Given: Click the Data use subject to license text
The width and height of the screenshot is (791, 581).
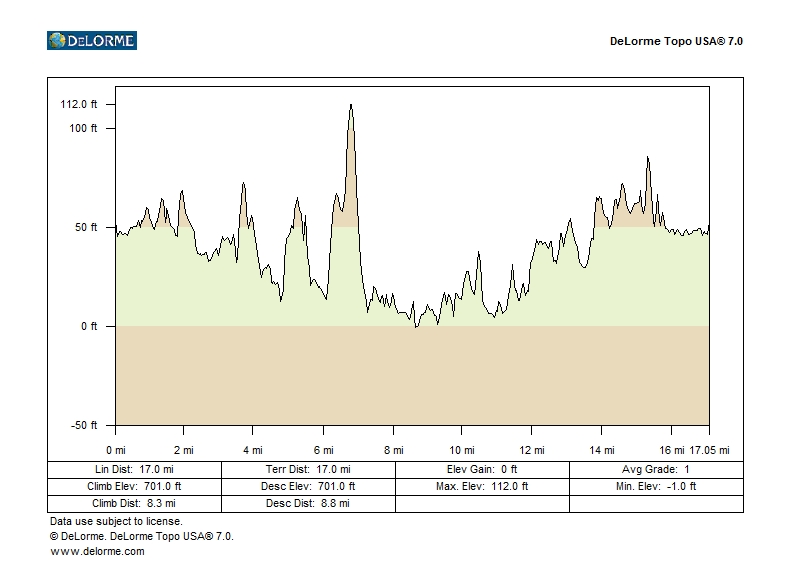Looking at the screenshot, I should pyautogui.click(x=116, y=521).
